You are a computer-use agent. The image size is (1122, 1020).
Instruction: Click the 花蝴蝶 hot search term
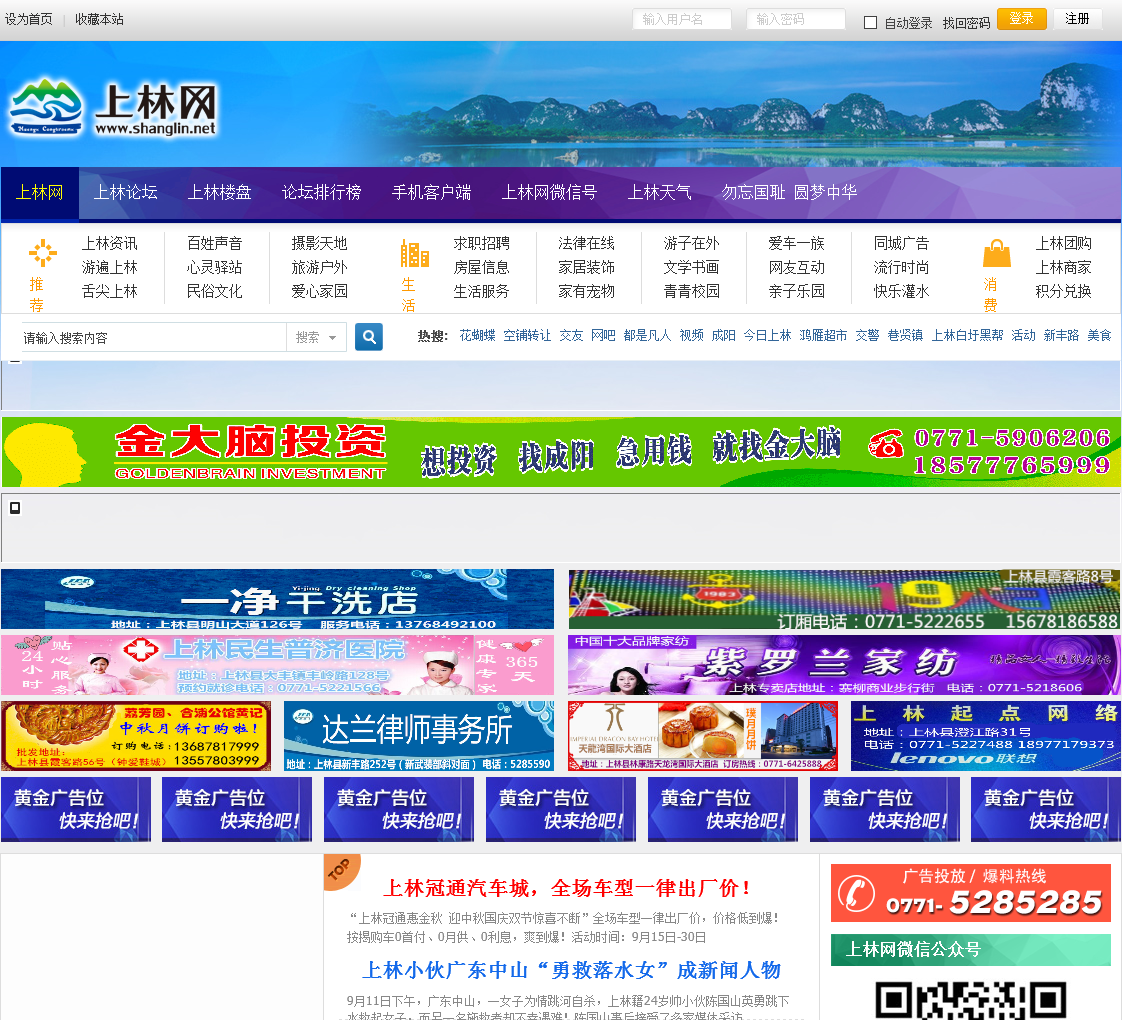coord(477,335)
